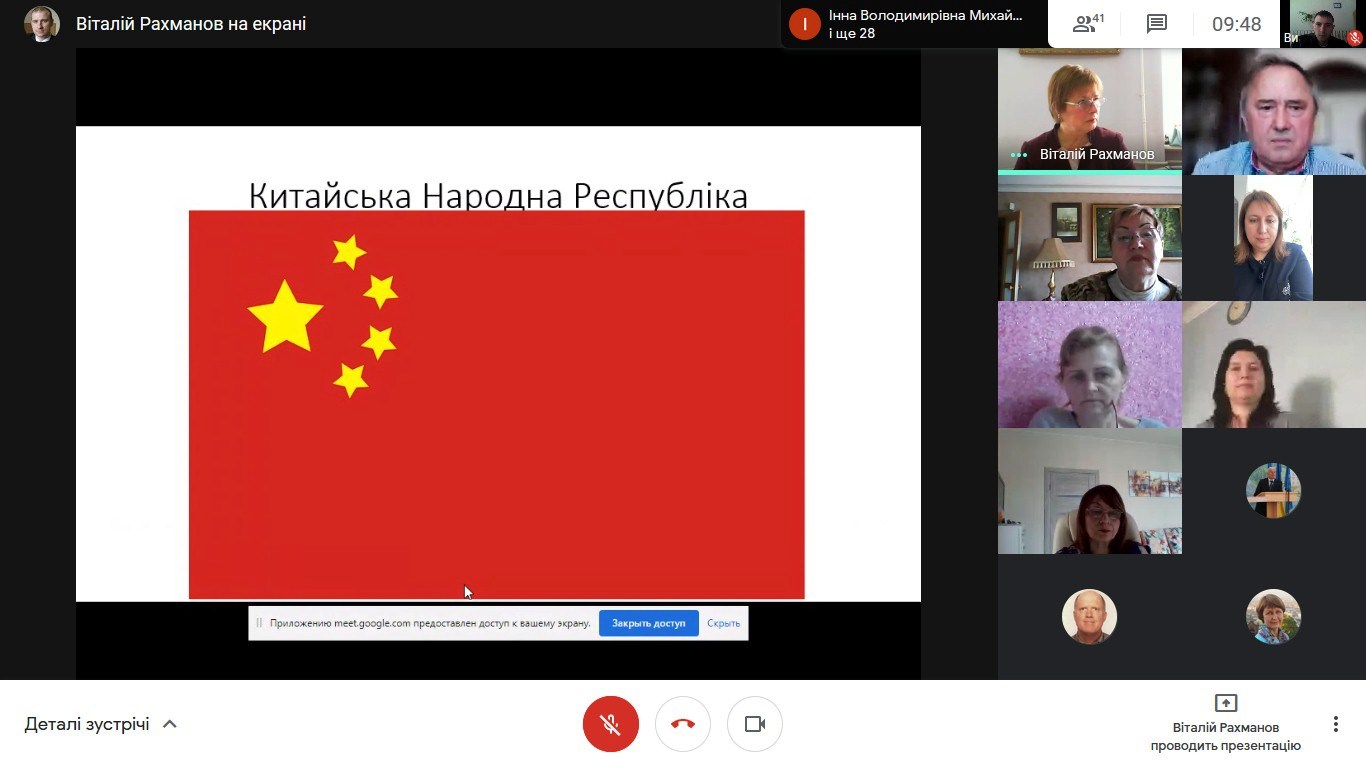This screenshot has width=1366, height=768.
Task: Select the video tile with wall clock
Action: coord(1273,365)
